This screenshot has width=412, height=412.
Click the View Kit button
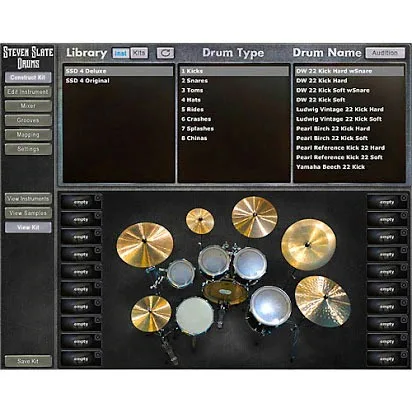pyautogui.click(x=28, y=227)
